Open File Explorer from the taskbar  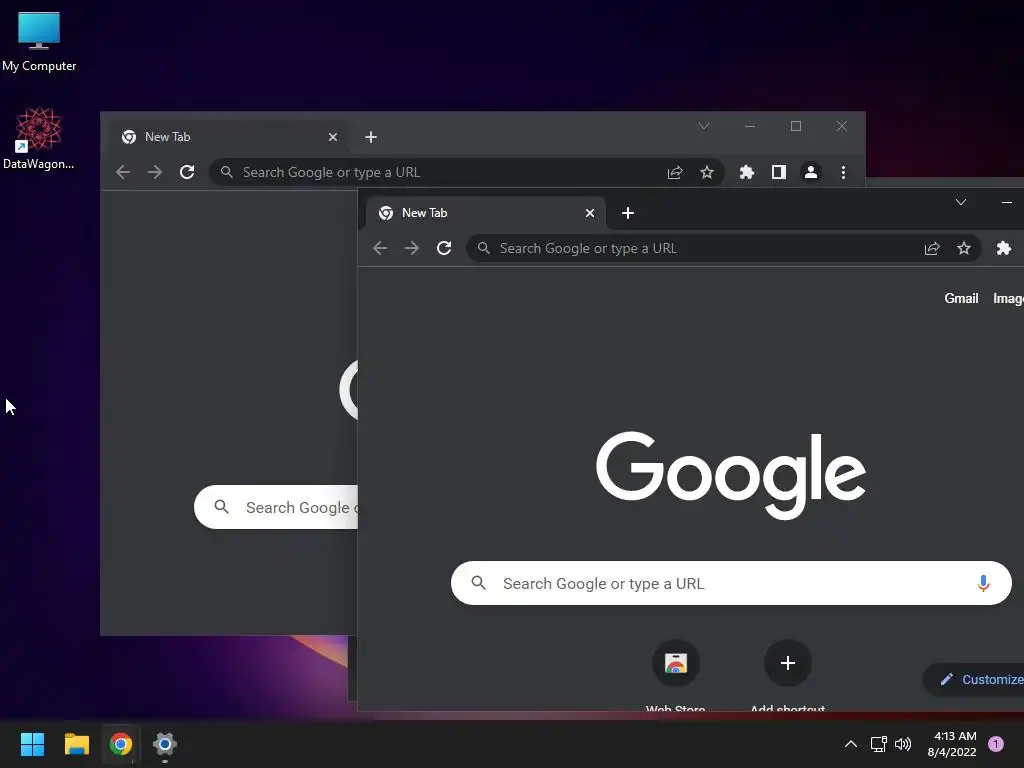pos(76,744)
